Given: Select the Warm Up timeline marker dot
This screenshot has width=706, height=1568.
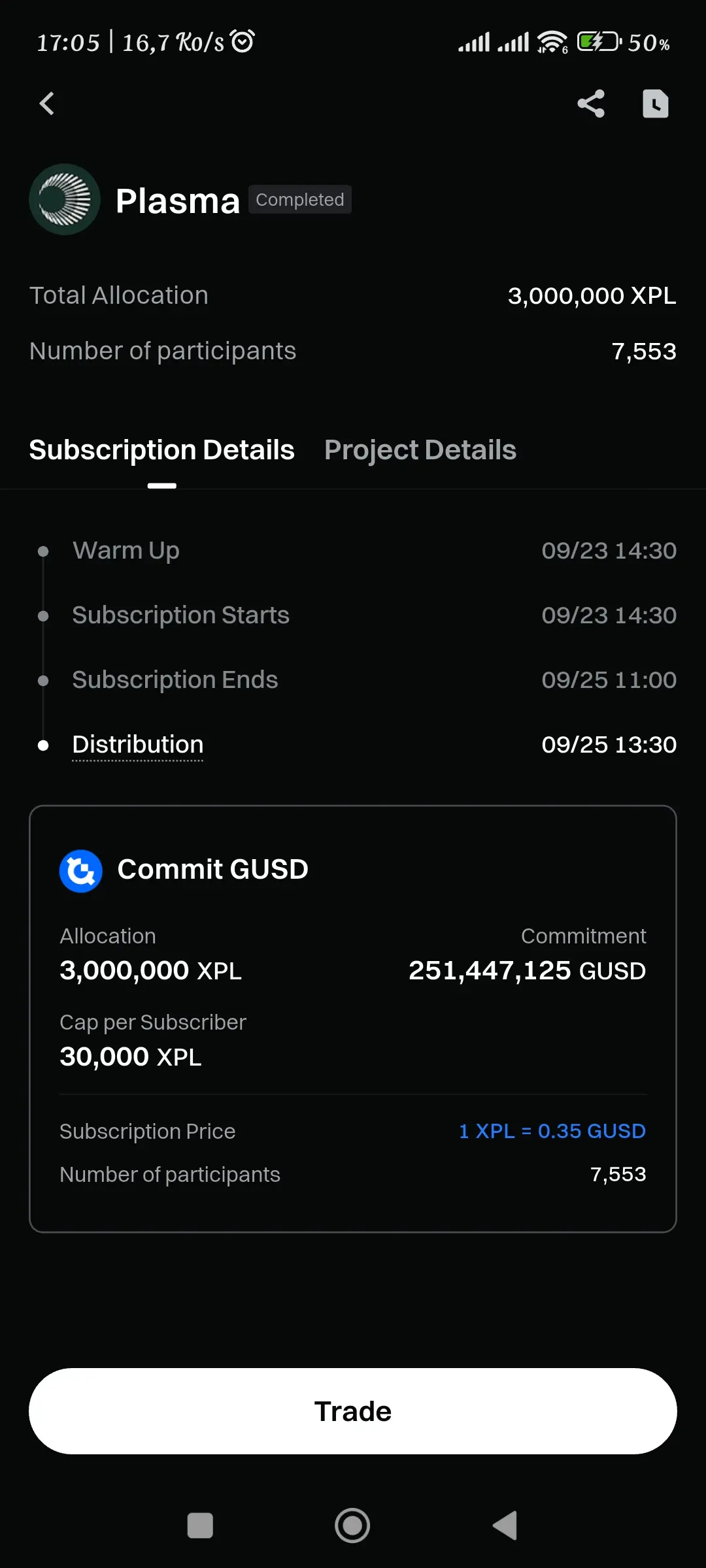Looking at the screenshot, I should [43, 551].
